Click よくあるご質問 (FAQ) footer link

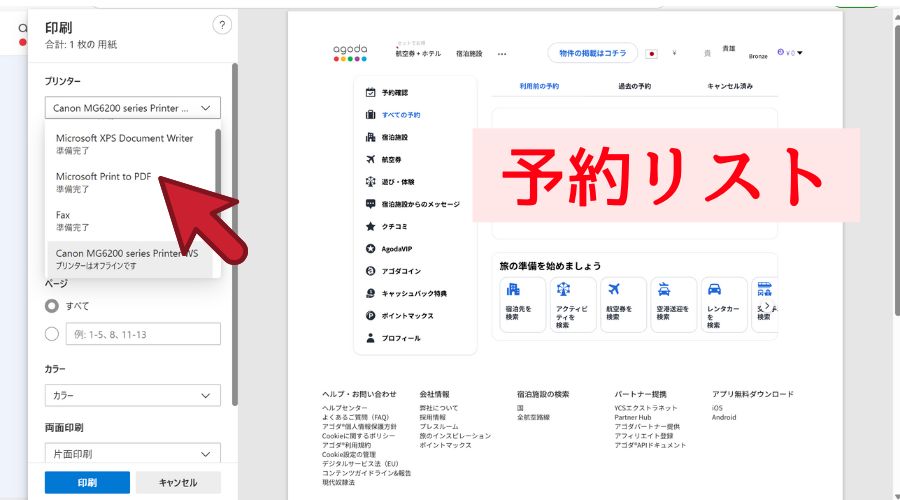tap(355, 417)
